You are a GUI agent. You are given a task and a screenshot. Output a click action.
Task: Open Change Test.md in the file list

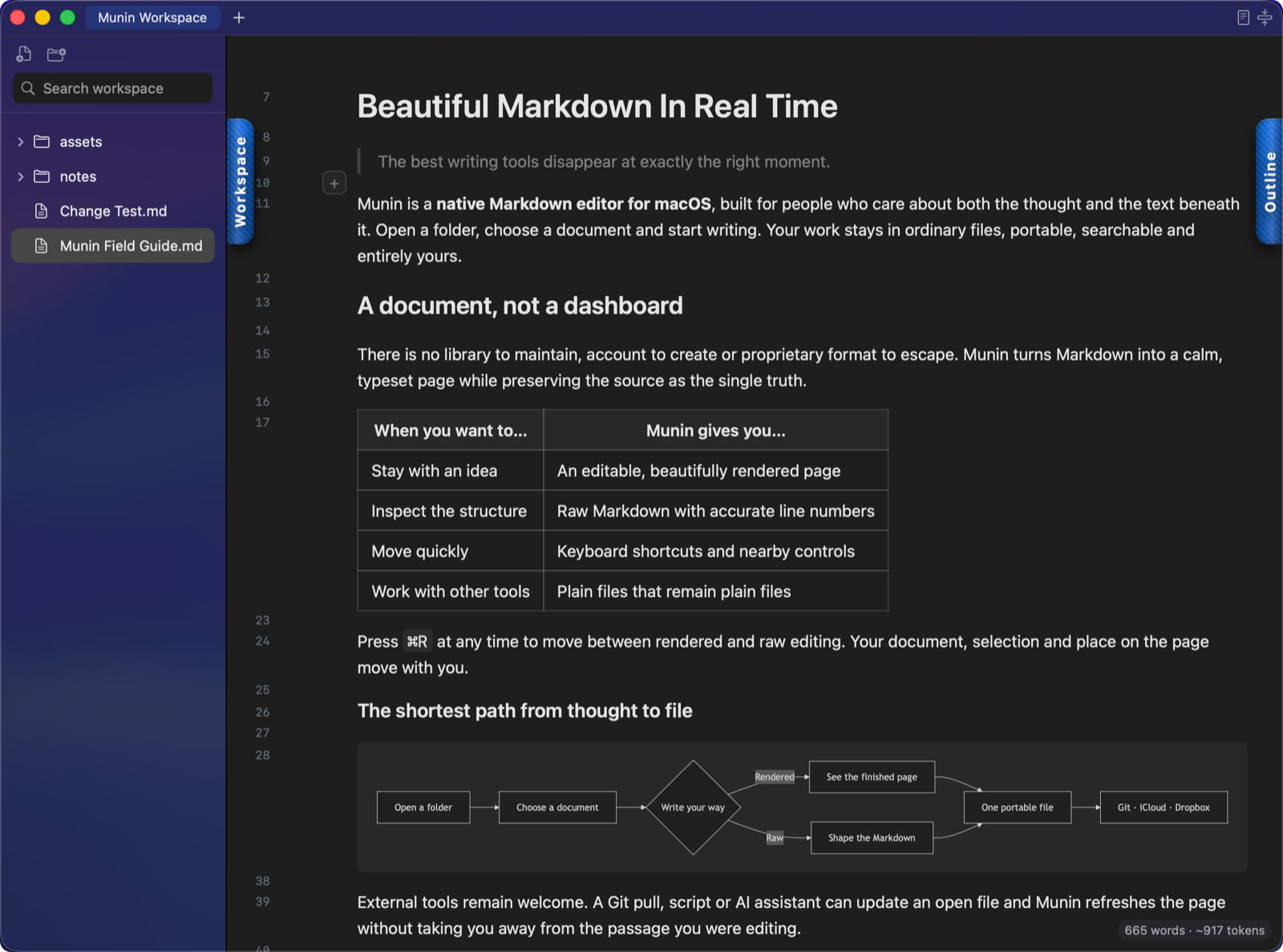coord(113,211)
